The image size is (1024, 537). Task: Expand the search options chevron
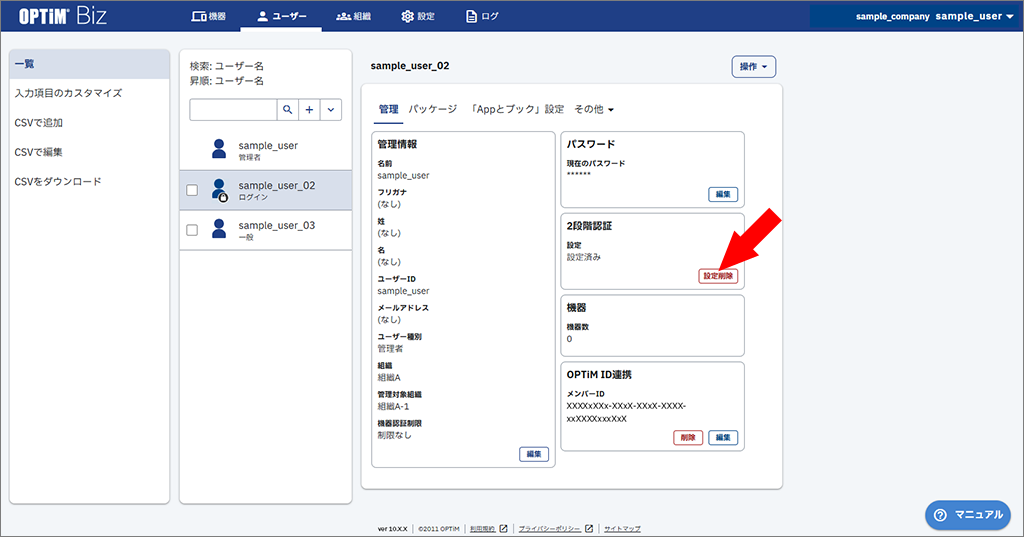click(331, 110)
